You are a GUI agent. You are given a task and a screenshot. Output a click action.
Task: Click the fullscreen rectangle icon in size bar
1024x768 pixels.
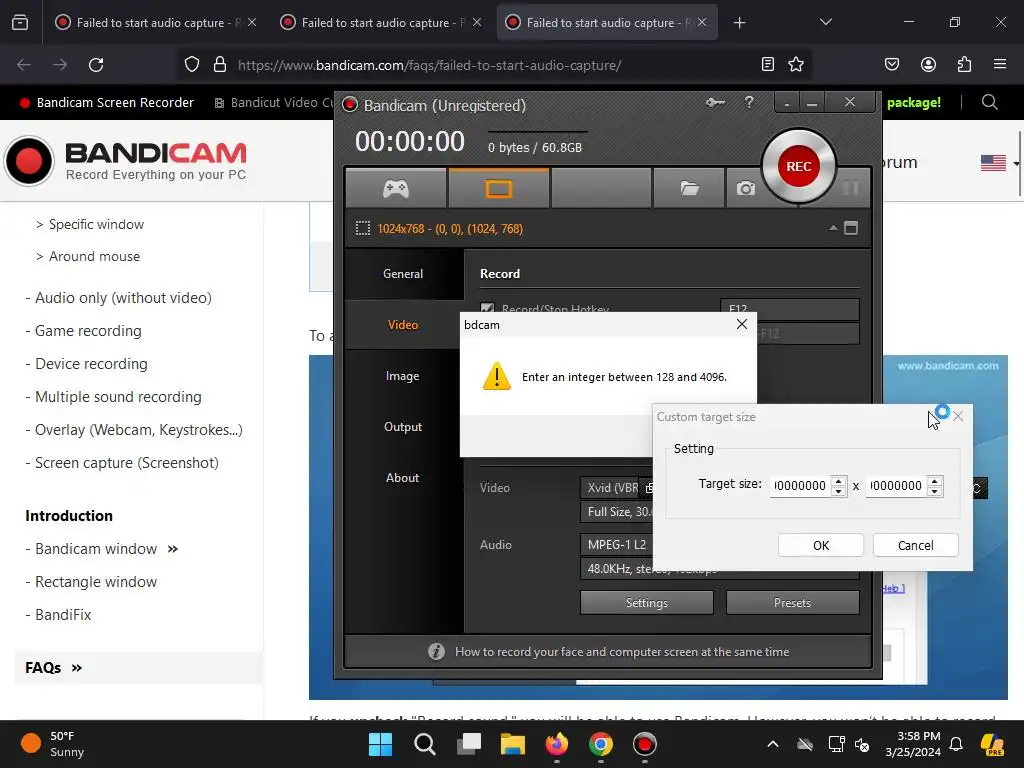click(x=851, y=228)
